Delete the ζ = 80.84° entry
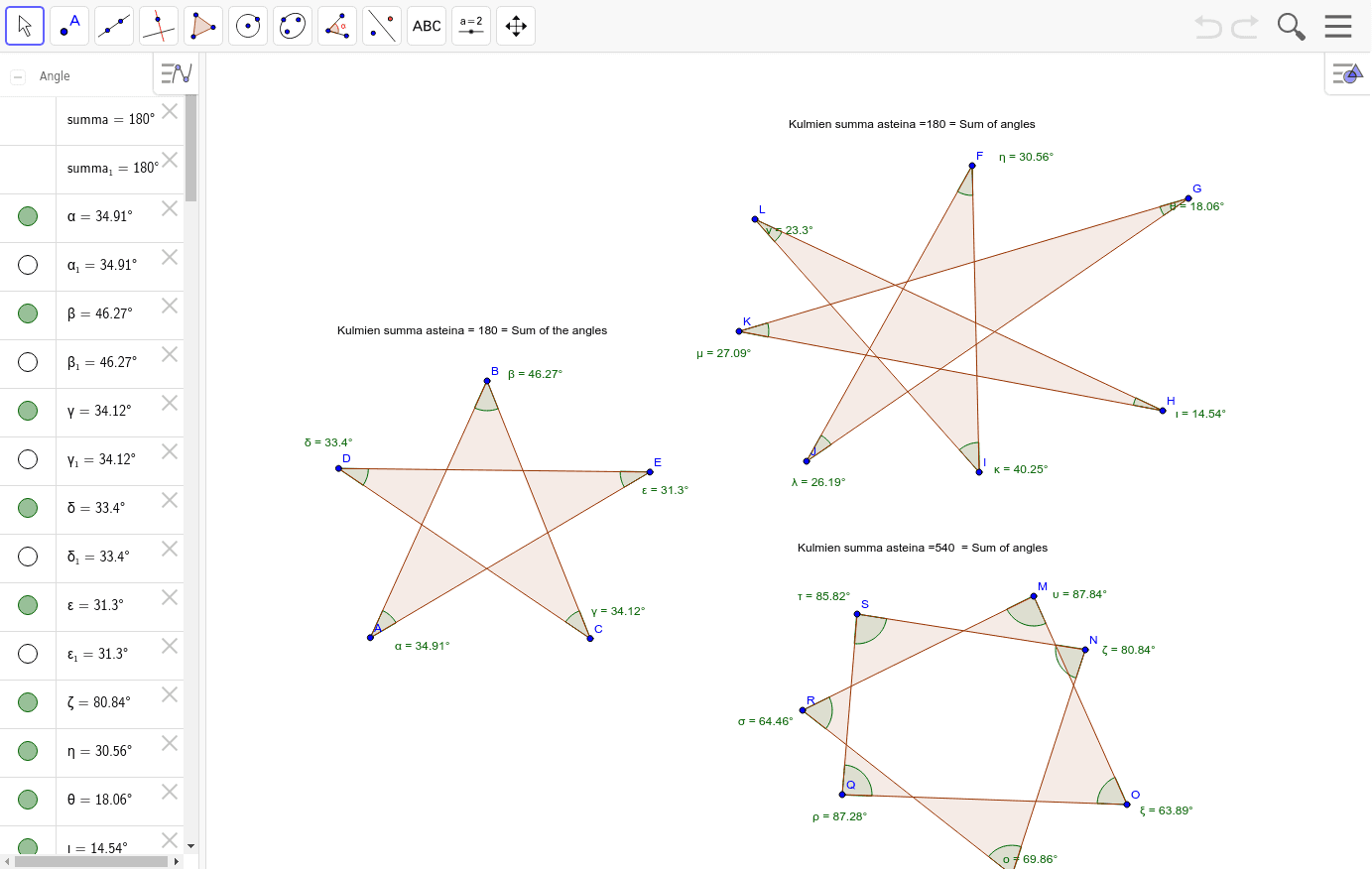The width and height of the screenshot is (1372, 871). point(170,694)
